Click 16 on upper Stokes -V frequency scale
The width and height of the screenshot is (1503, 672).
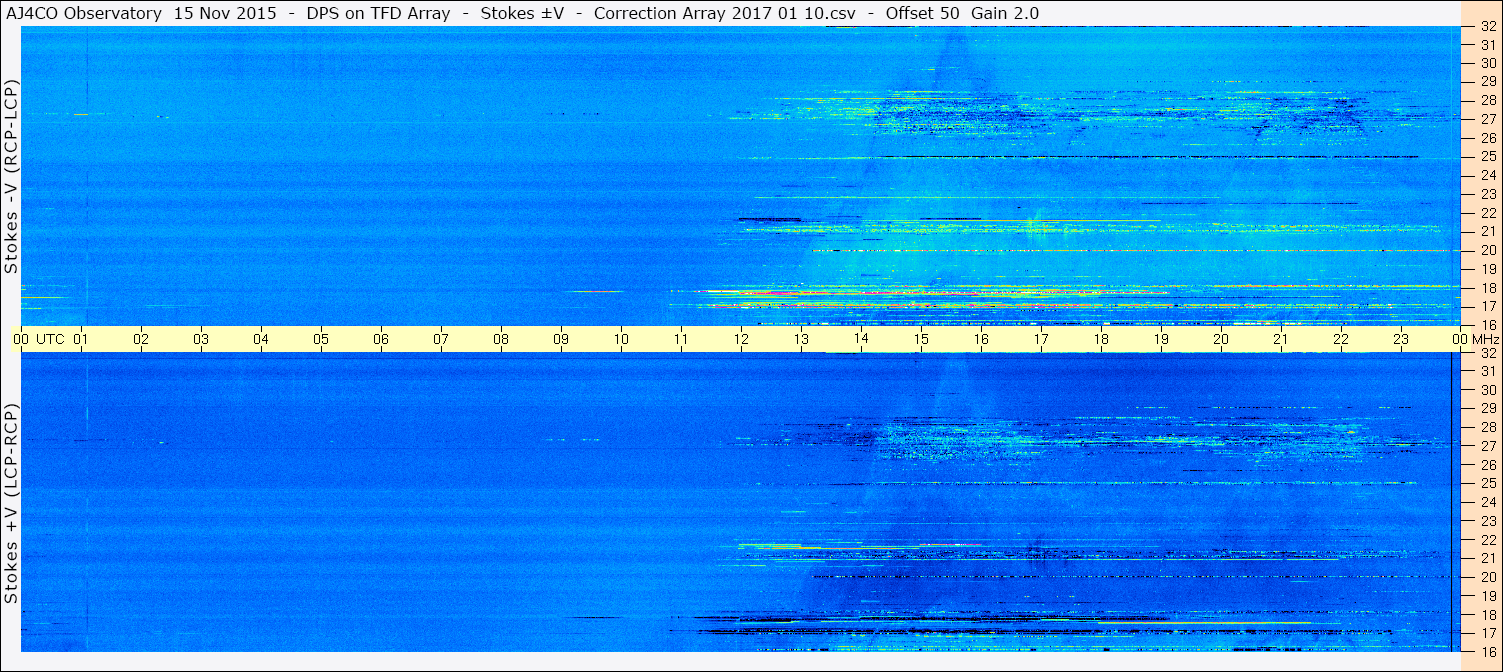pyautogui.click(x=1487, y=325)
